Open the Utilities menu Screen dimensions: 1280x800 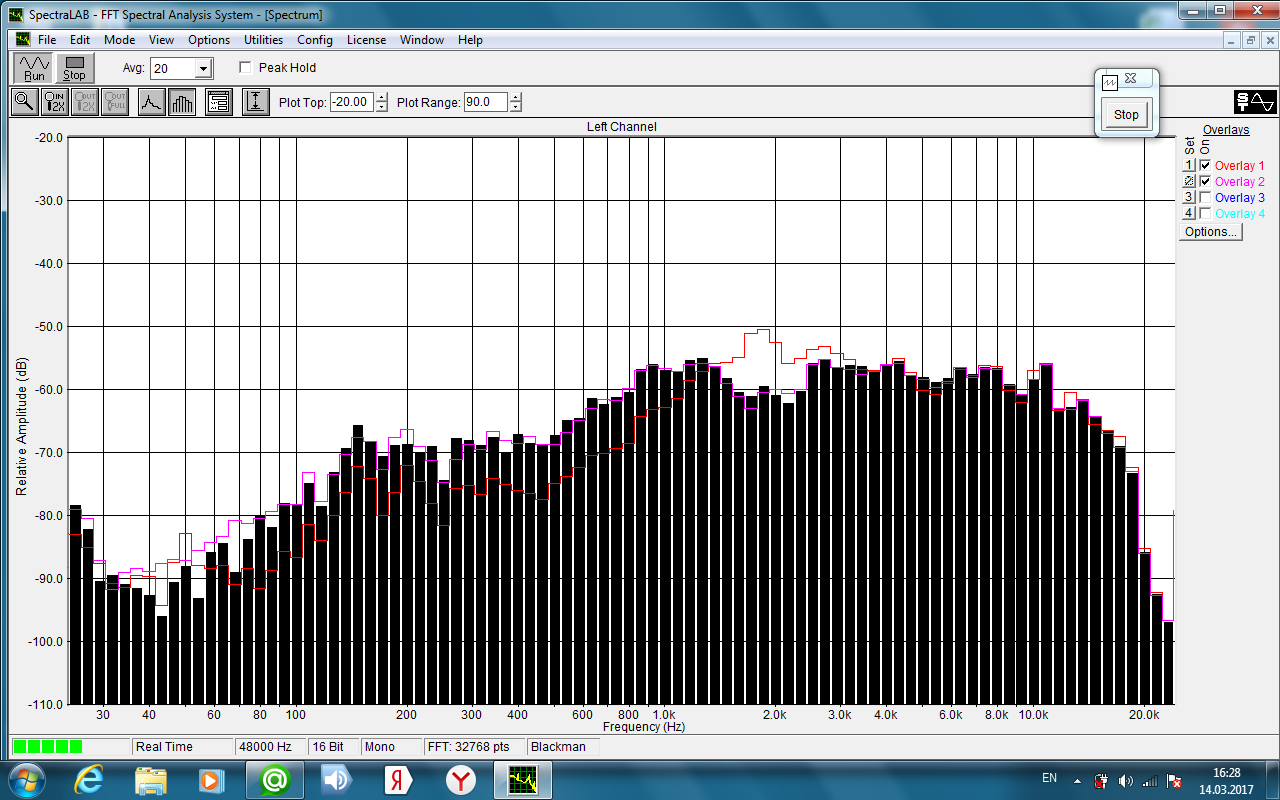coord(264,40)
